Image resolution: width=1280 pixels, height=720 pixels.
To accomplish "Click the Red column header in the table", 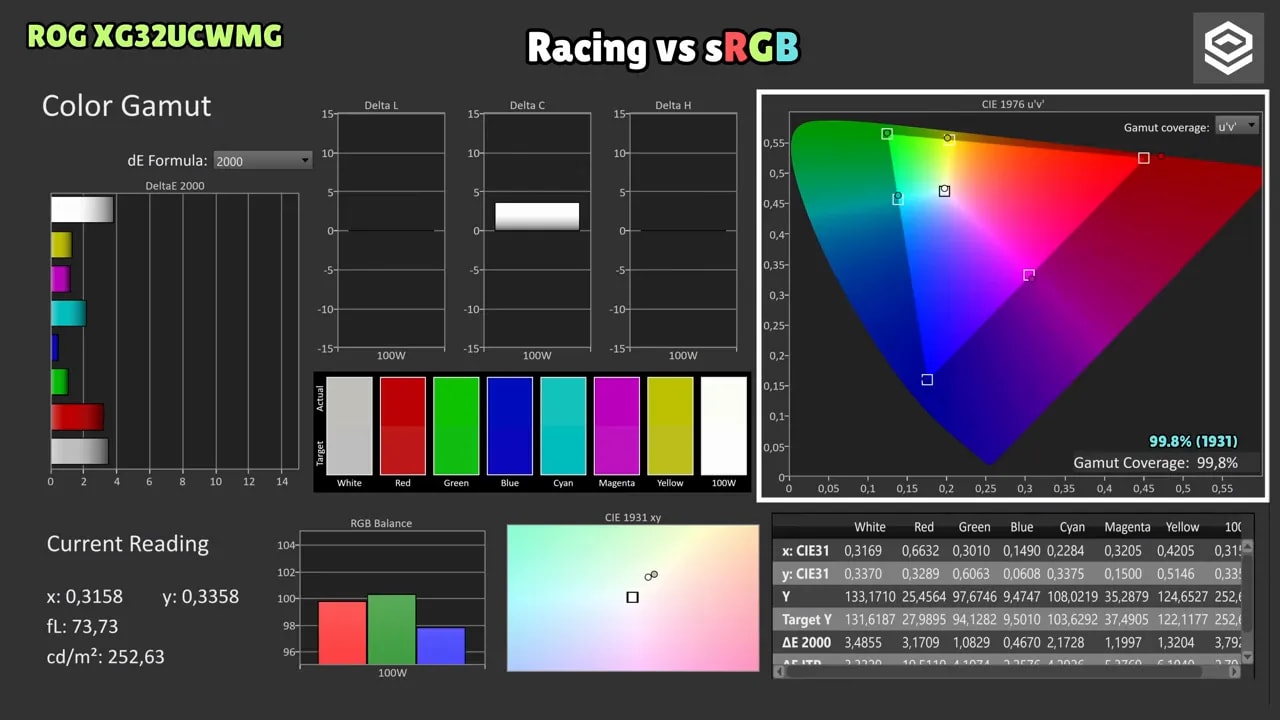I will click(x=924, y=527).
